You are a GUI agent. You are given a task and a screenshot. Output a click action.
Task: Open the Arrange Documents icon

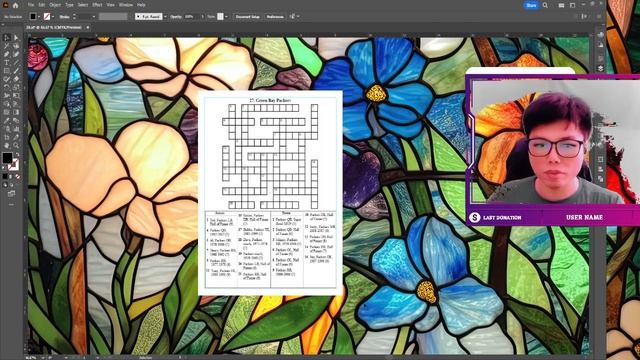tap(561, 5)
